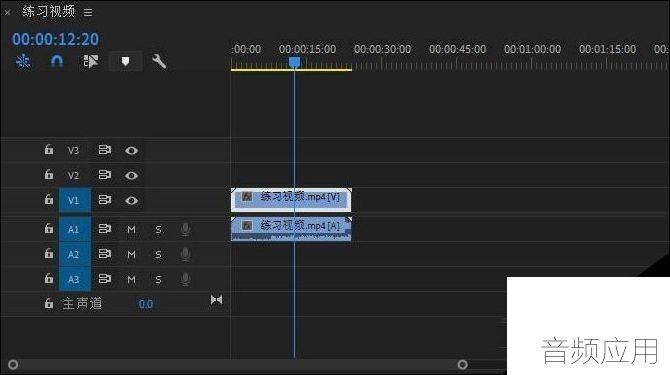This screenshot has height=375, width=670.
Task: Mute track A2
Action: (x=131, y=255)
